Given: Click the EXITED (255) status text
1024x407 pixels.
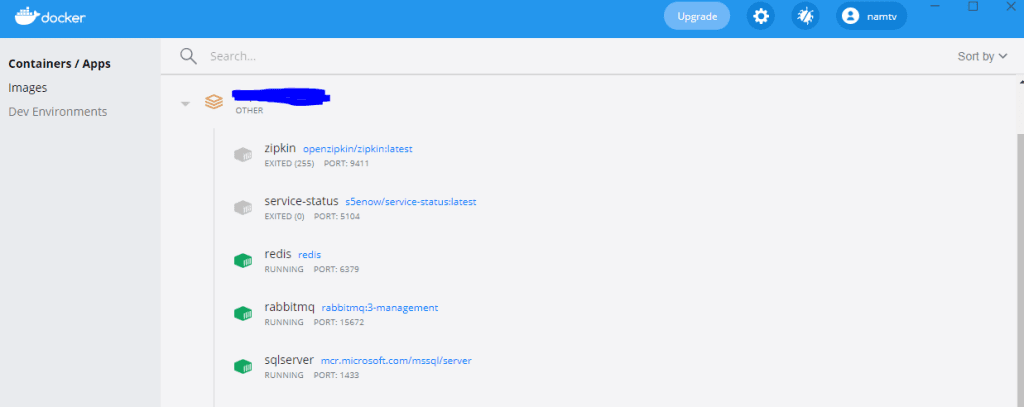Looking at the screenshot, I should (288, 163).
